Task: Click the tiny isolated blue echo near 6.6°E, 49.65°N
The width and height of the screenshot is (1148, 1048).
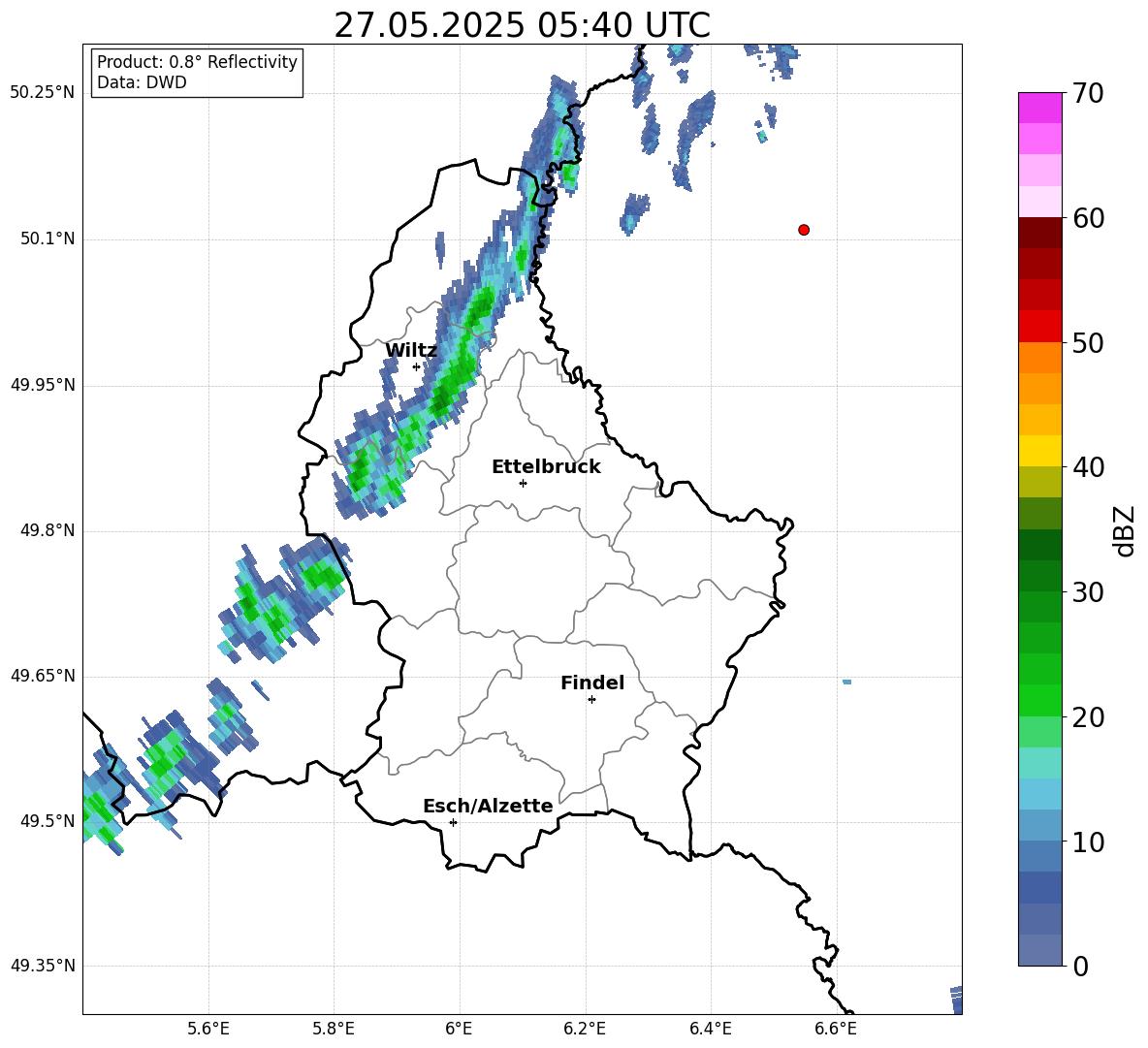Action: click(847, 683)
